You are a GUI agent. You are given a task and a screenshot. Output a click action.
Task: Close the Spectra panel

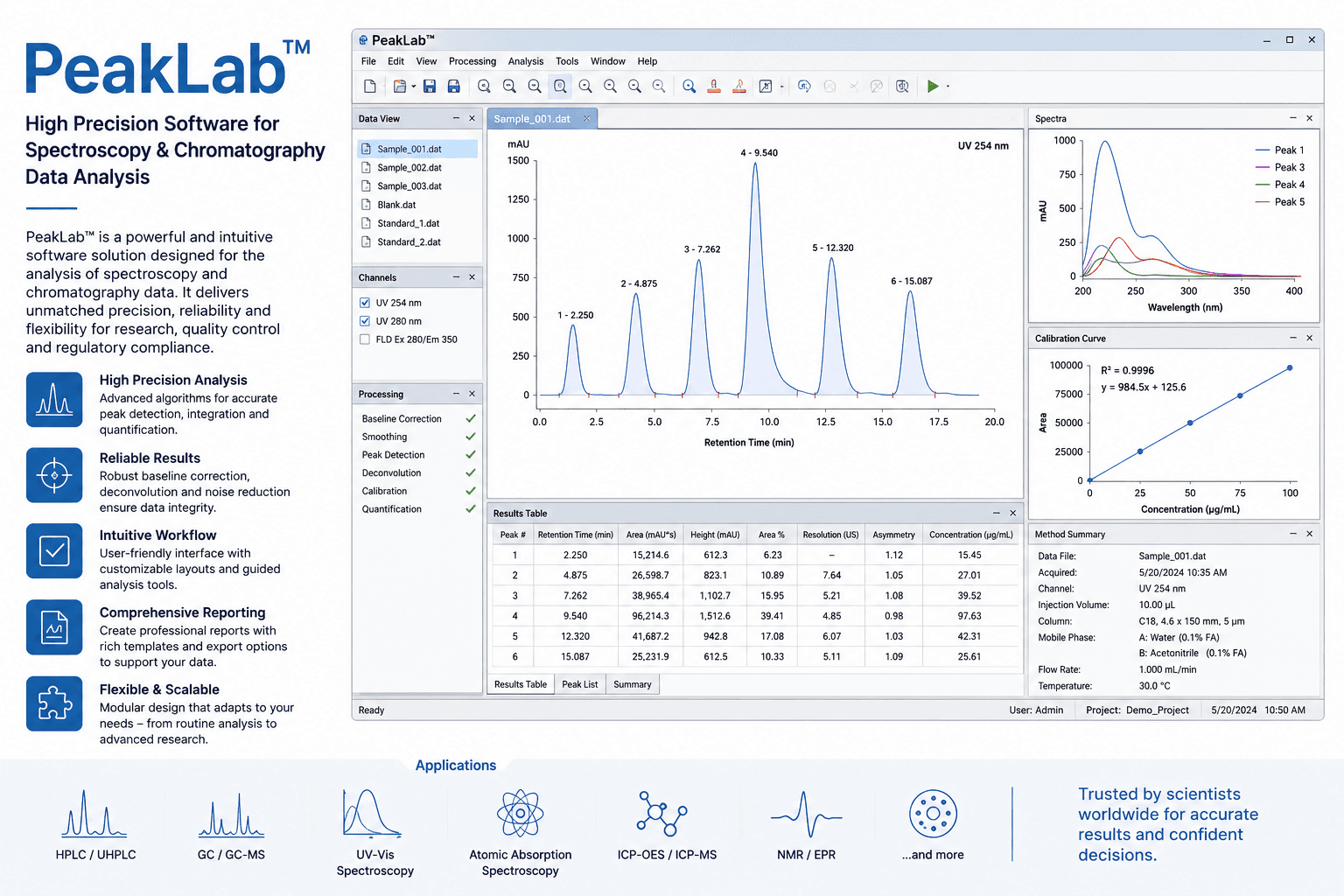point(1310,118)
